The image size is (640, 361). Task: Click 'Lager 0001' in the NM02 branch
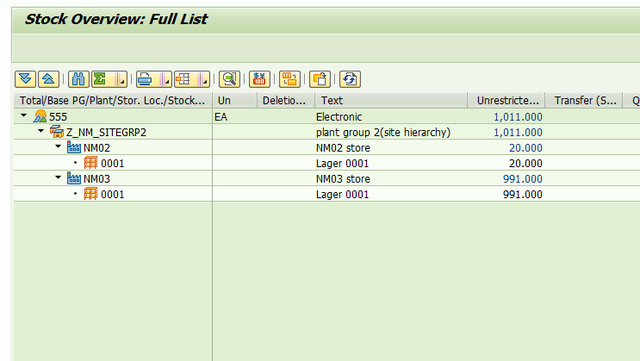tap(342, 163)
